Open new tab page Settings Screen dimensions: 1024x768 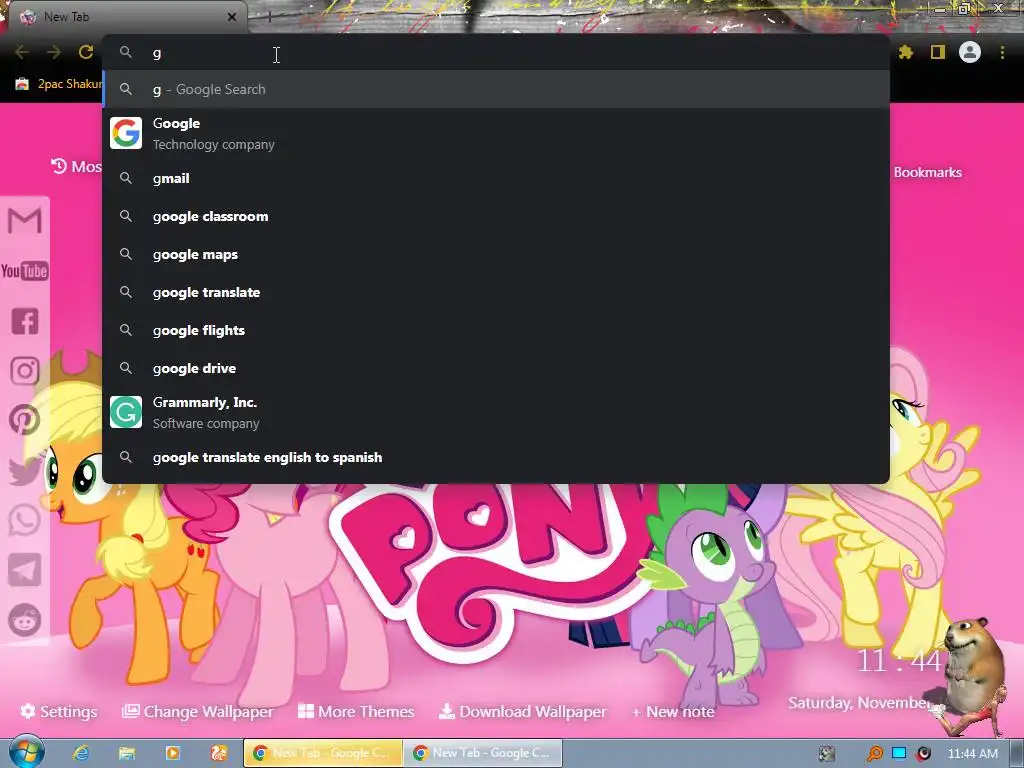59,711
